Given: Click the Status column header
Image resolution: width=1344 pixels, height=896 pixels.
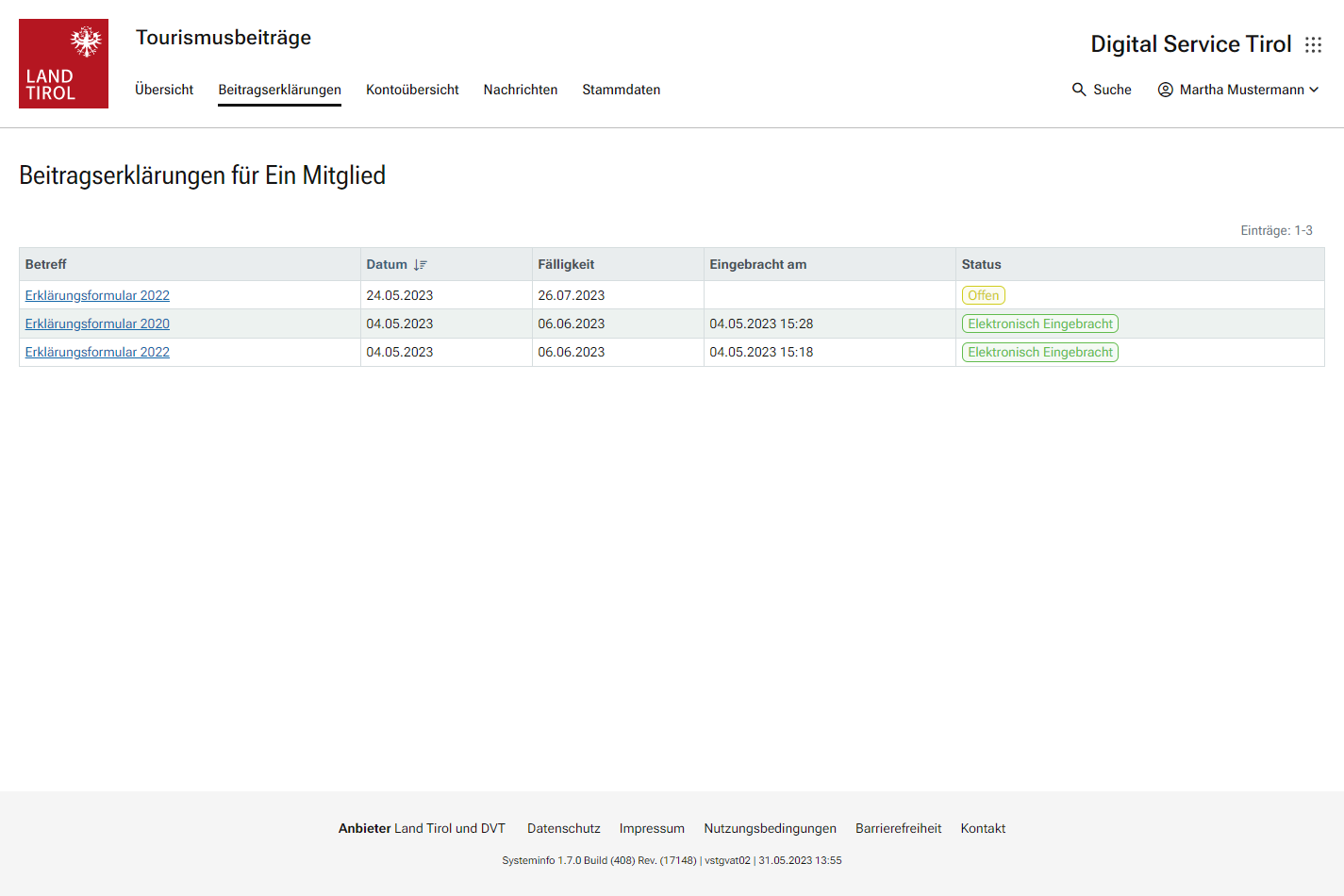Looking at the screenshot, I should pos(981,264).
